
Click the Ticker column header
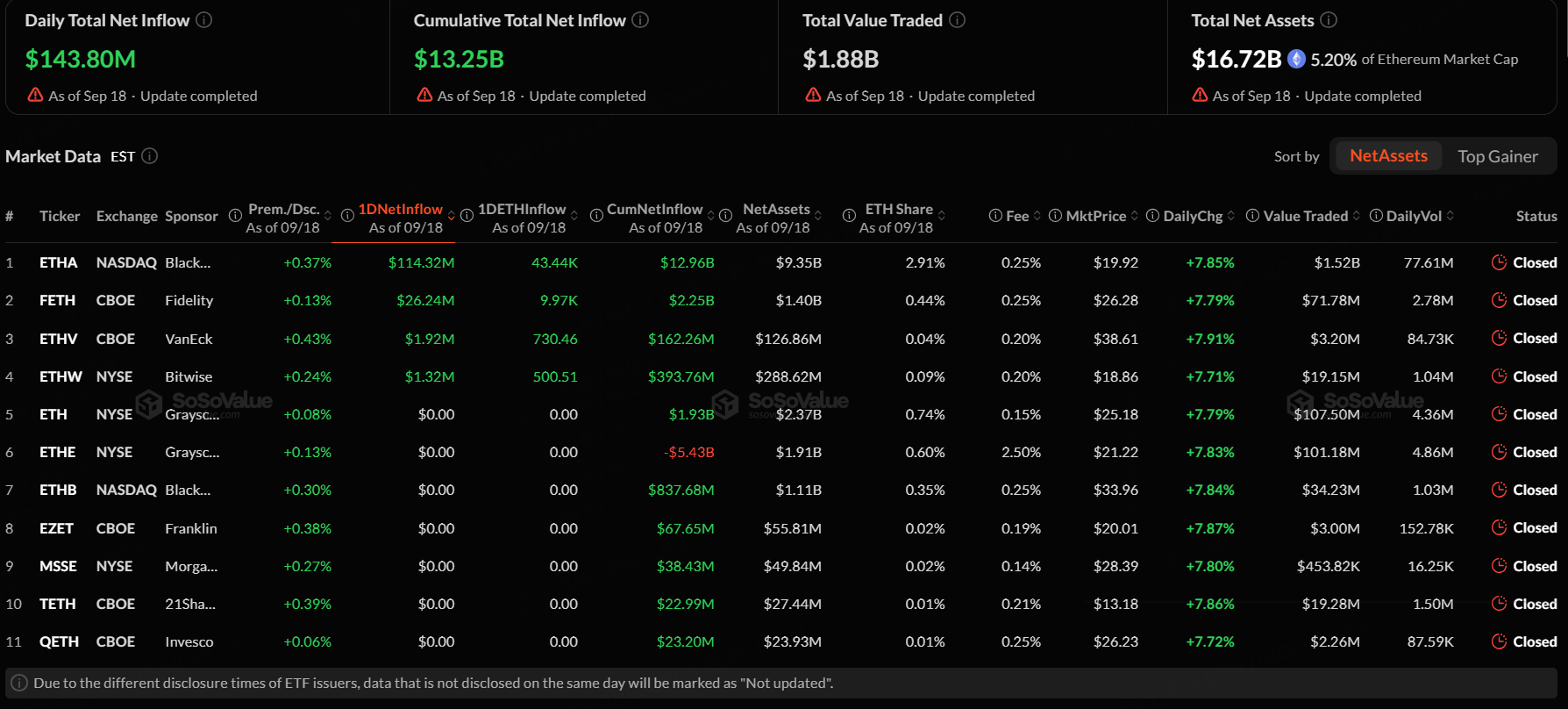click(60, 216)
